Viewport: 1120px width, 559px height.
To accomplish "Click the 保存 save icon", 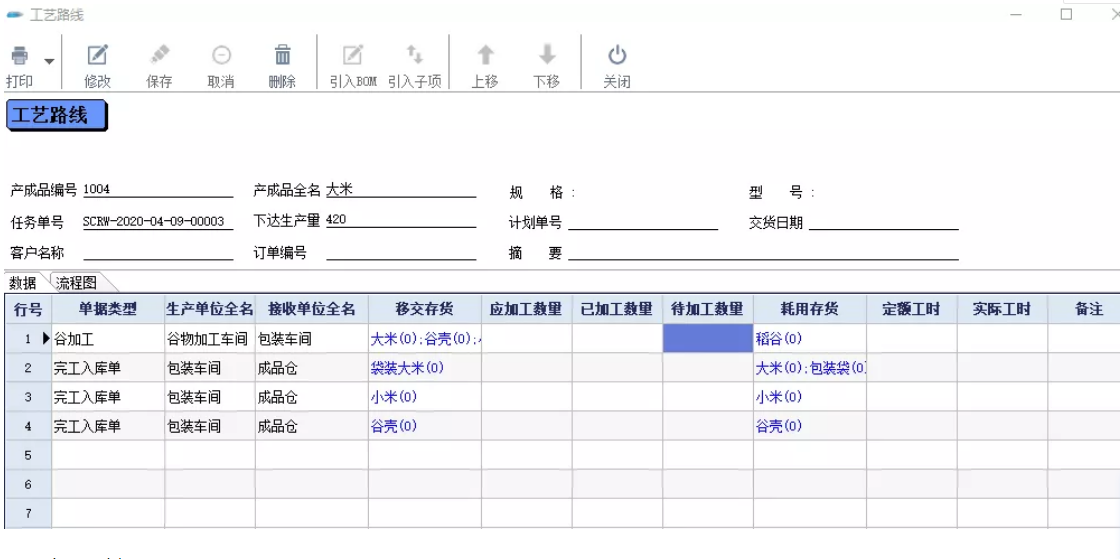I will (x=159, y=56).
